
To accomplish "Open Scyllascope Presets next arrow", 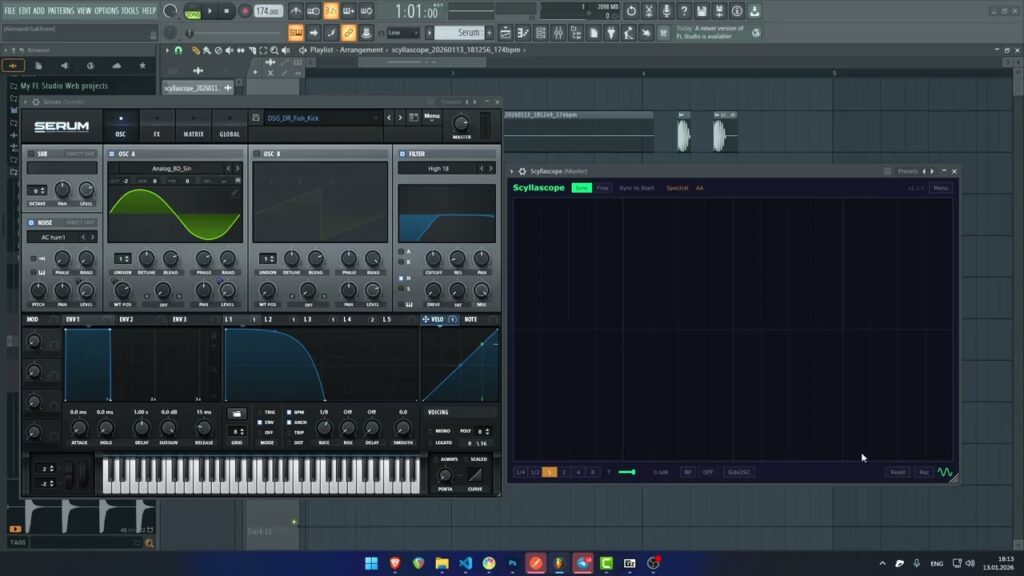I will point(932,171).
